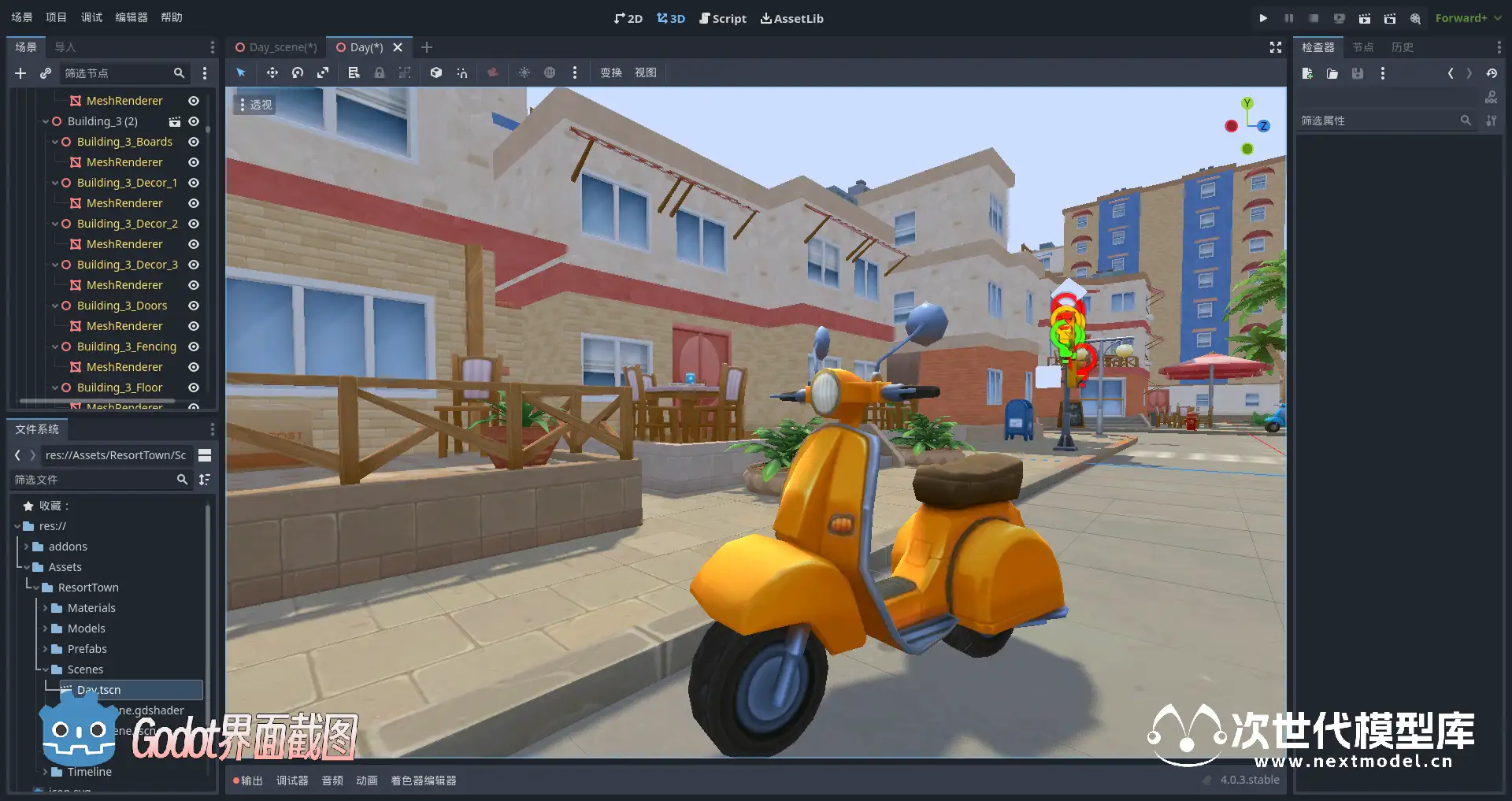
Task: Click the add new node plus icon
Action: pos(20,73)
